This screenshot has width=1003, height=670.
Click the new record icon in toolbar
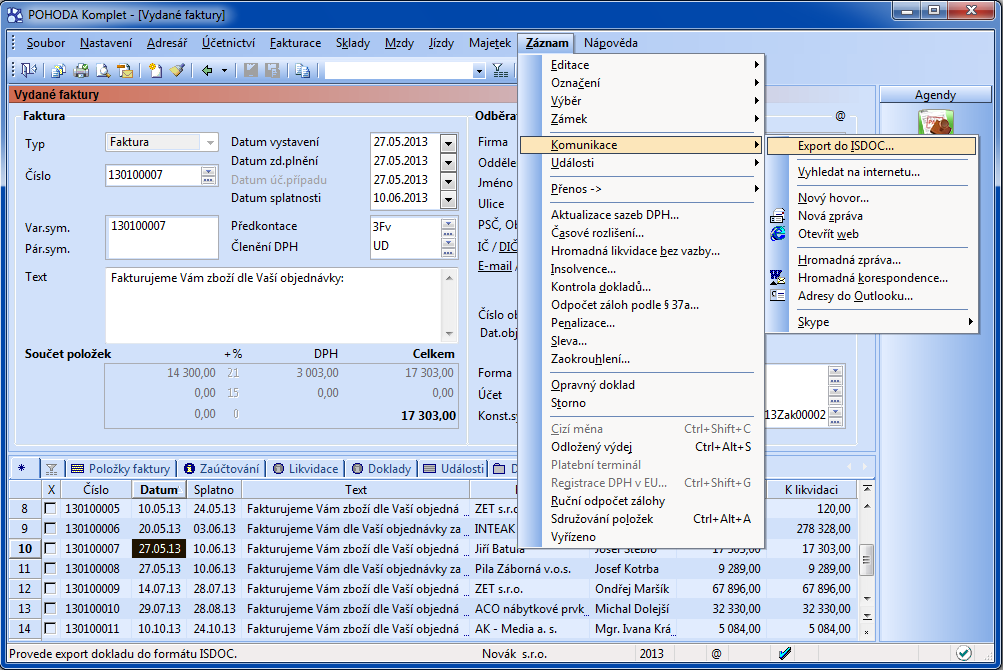click(155, 70)
